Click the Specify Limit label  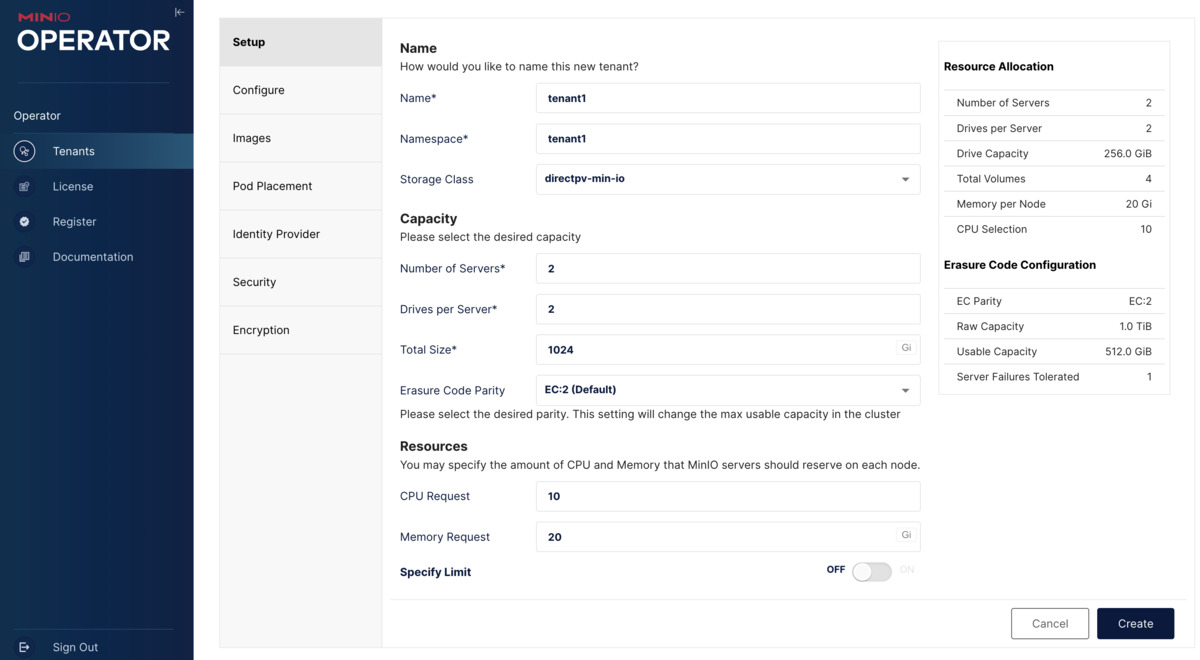pyautogui.click(x=435, y=572)
